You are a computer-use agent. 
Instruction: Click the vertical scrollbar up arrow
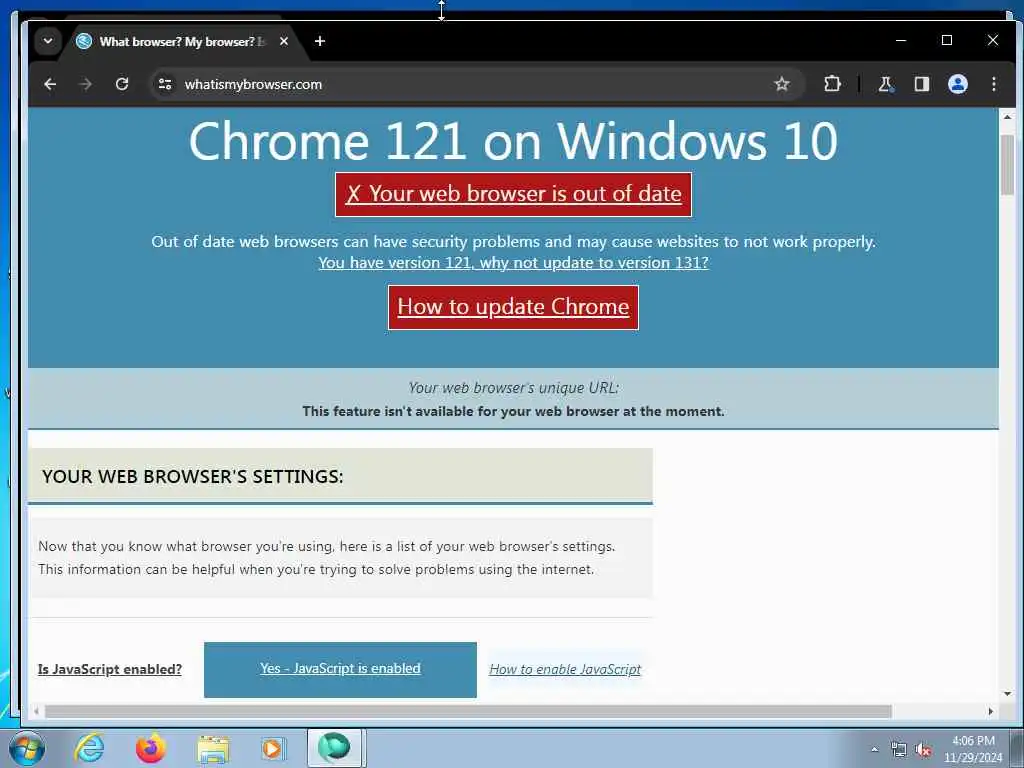[1007, 117]
